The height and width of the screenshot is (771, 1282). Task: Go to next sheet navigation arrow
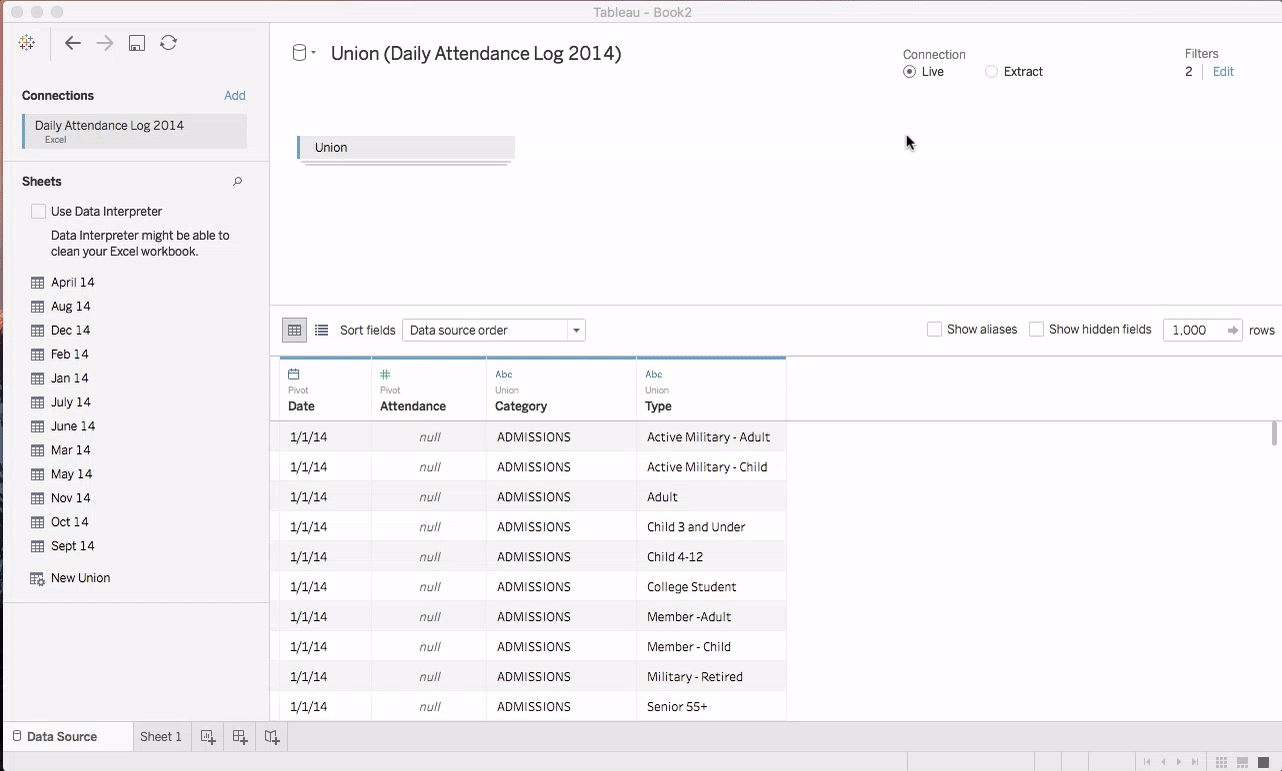[x=1179, y=762]
